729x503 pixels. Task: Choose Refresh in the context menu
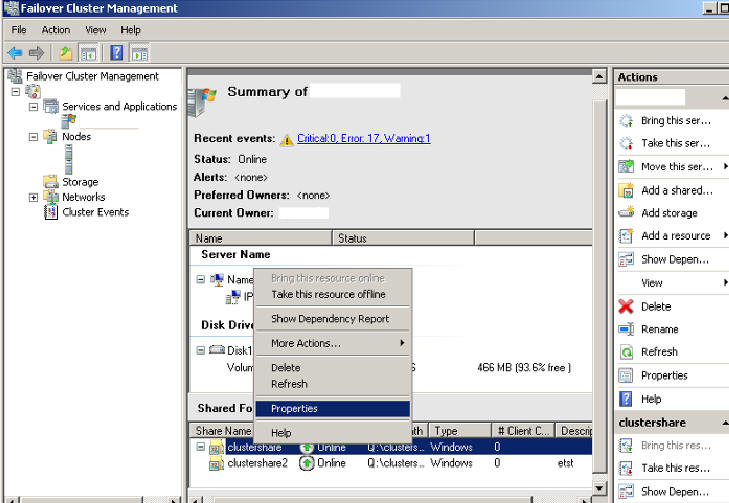332,384
